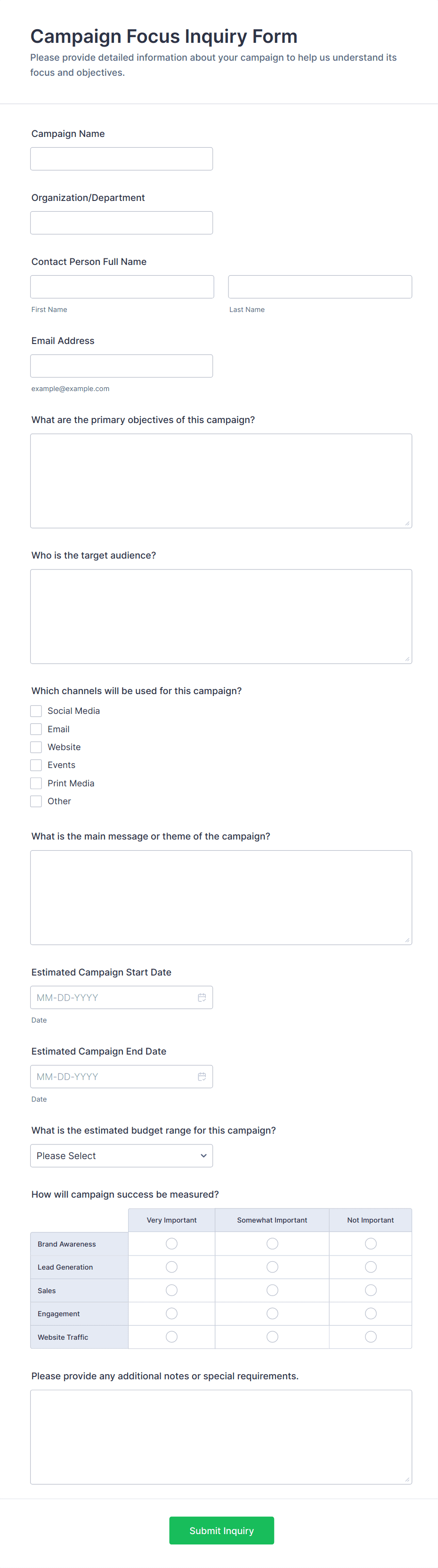438x1568 pixels.
Task: Mark Sales as Not Important
Action: (370, 1290)
